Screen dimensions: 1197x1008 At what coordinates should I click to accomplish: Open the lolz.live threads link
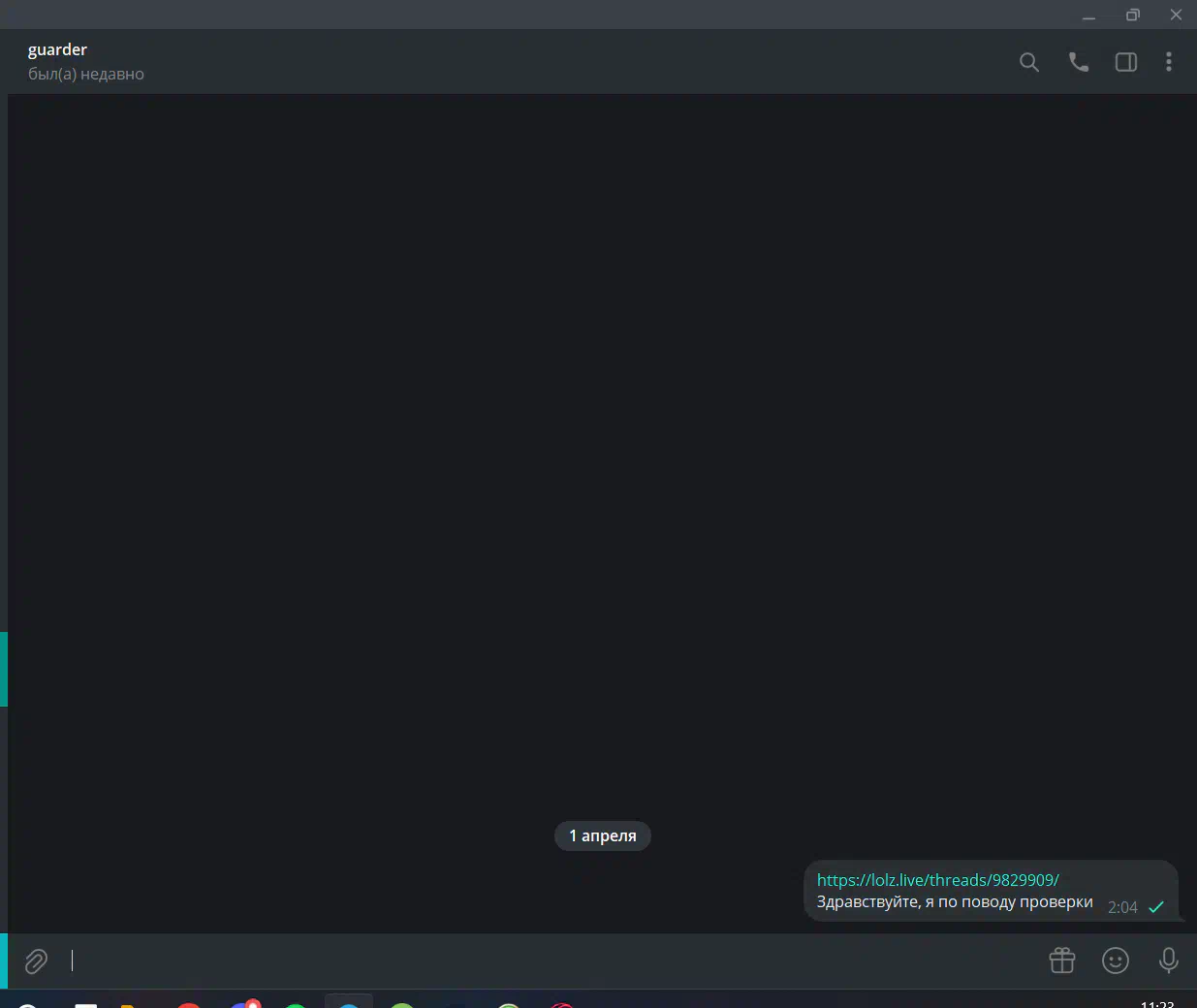[937, 880]
